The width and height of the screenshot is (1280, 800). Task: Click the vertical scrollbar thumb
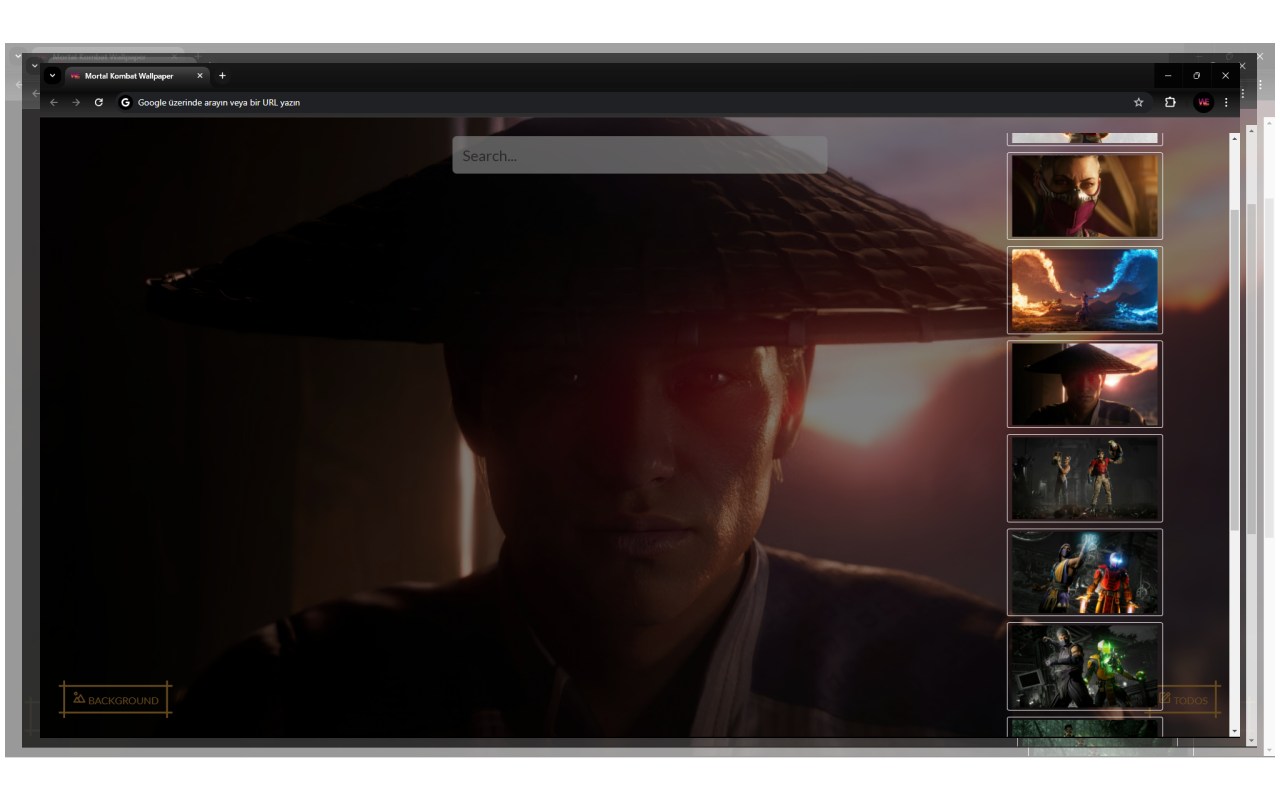pos(1235,370)
